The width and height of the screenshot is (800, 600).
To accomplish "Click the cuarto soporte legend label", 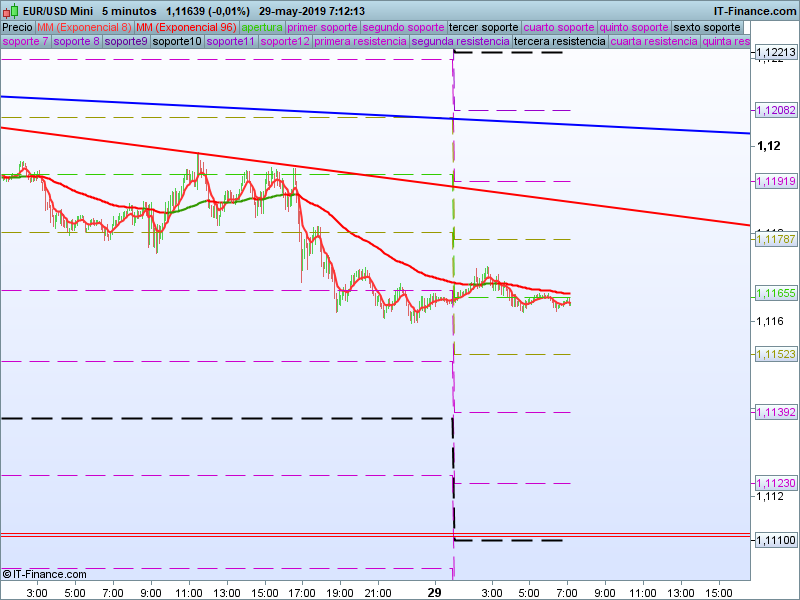I will 560,27.
